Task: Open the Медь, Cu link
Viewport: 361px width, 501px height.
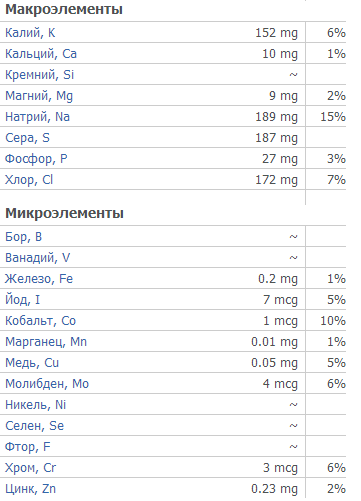Action: [x=32, y=363]
